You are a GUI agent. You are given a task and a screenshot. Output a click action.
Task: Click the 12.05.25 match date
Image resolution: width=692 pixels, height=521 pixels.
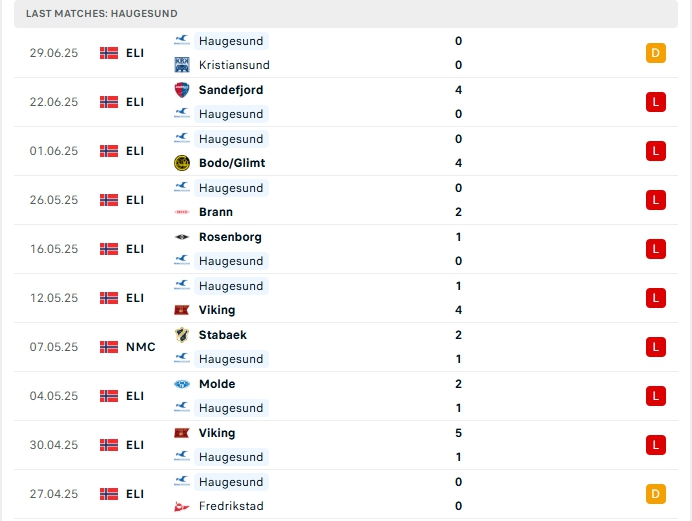[x=54, y=298]
